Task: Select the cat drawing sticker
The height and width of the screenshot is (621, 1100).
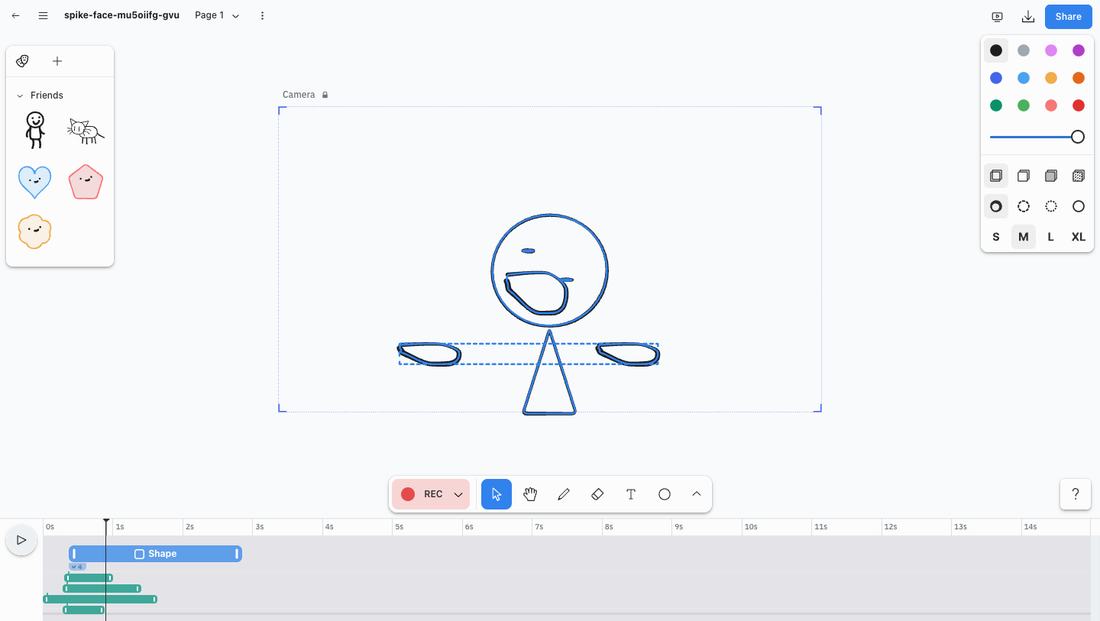Action: click(86, 131)
